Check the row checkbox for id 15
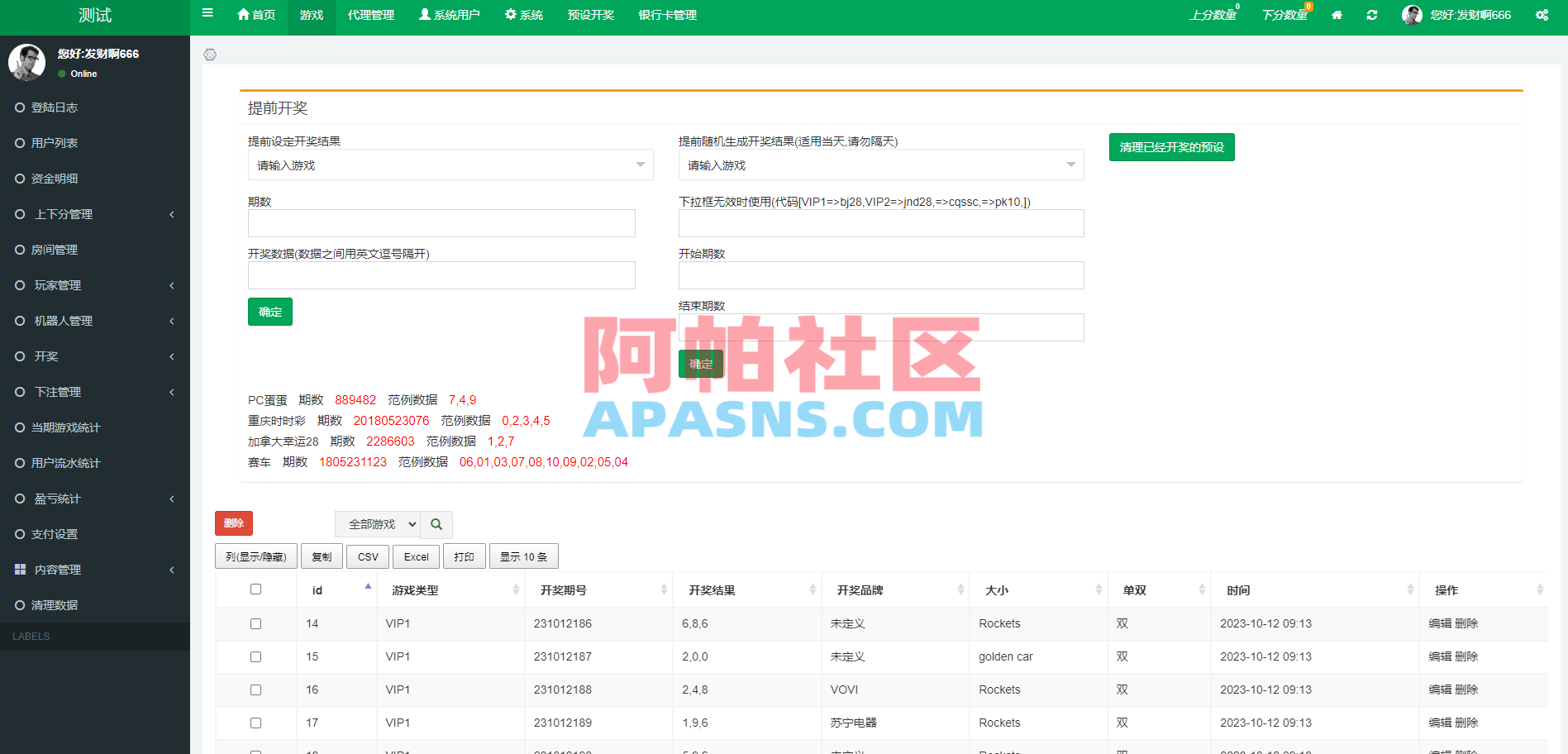This screenshot has height=754, width=1568. tap(255, 656)
